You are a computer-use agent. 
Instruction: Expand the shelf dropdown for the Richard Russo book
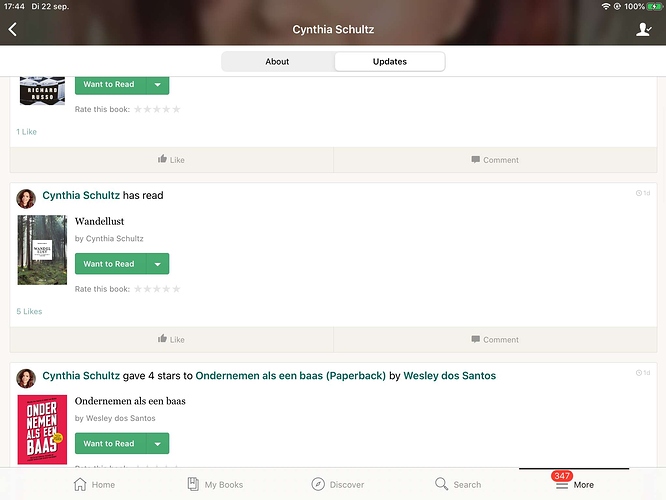[158, 85]
